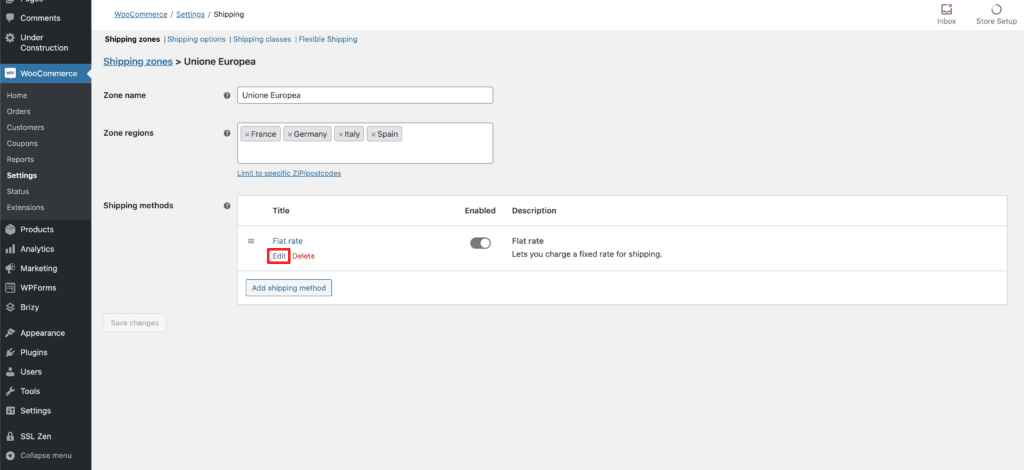The width and height of the screenshot is (1024, 470).
Task: Delete the Flat rate shipping method
Action: pyautogui.click(x=303, y=256)
